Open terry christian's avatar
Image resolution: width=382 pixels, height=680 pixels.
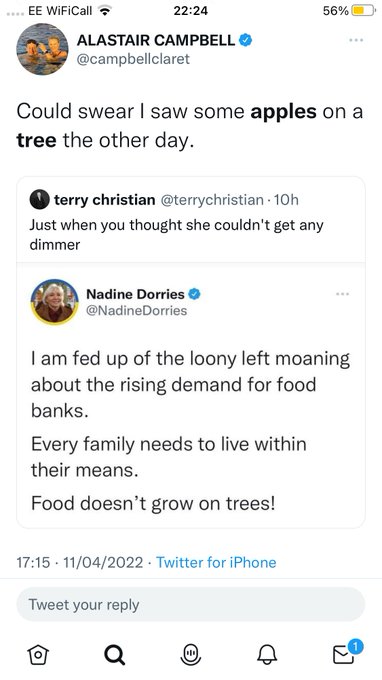39,200
